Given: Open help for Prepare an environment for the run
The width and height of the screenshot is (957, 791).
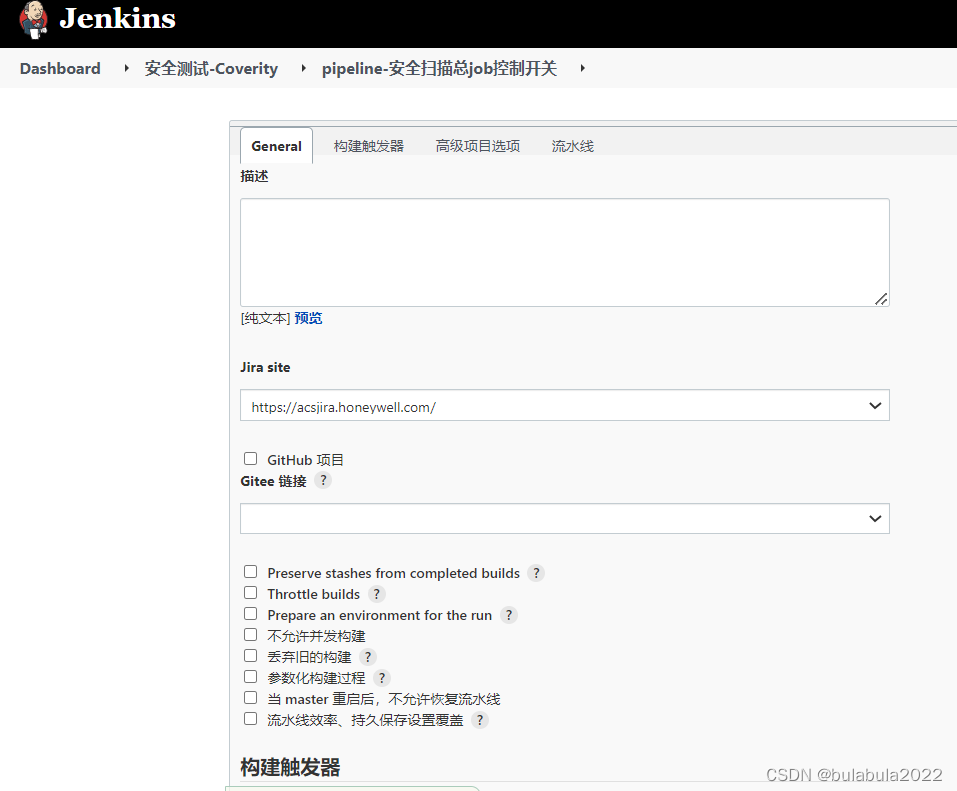Looking at the screenshot, I should [x=508, y=615].
